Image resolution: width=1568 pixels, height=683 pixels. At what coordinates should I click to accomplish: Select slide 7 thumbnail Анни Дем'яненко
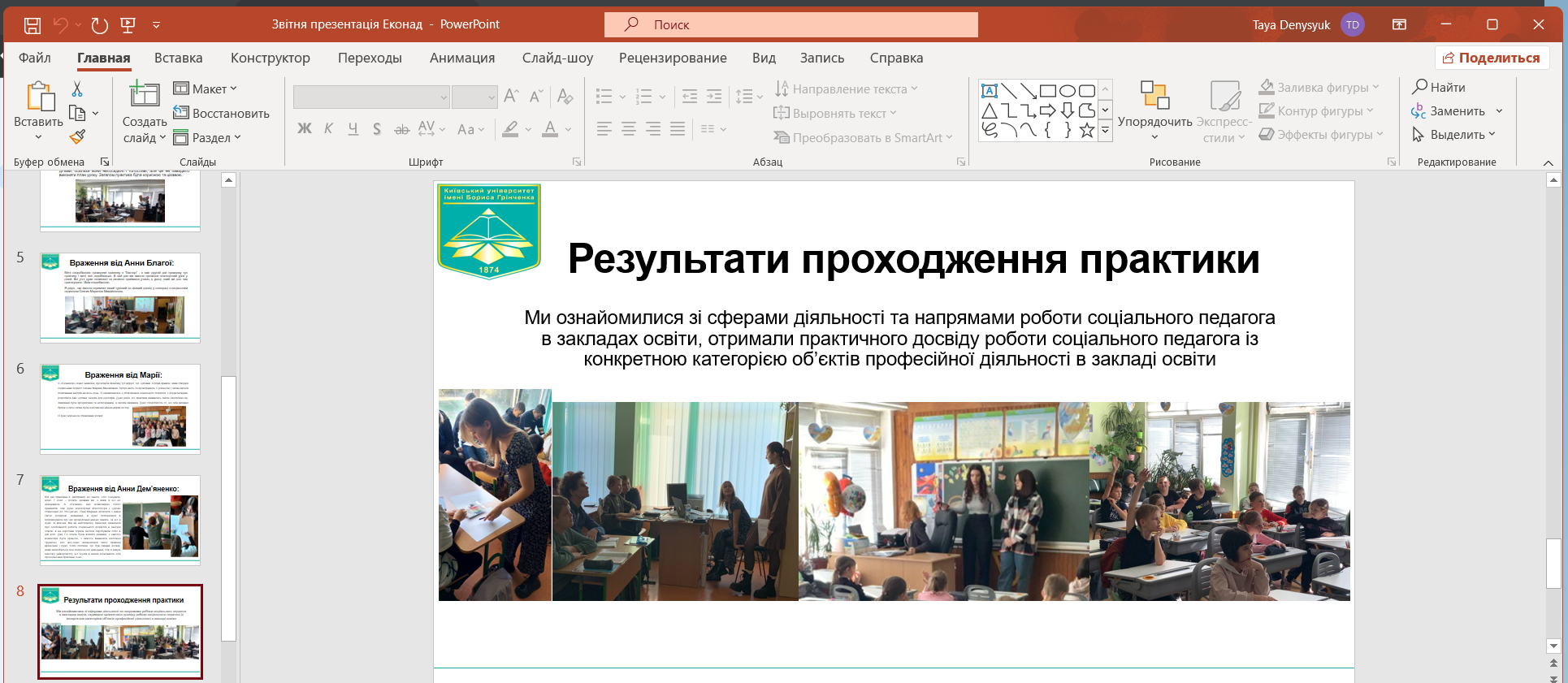(120, 521)
